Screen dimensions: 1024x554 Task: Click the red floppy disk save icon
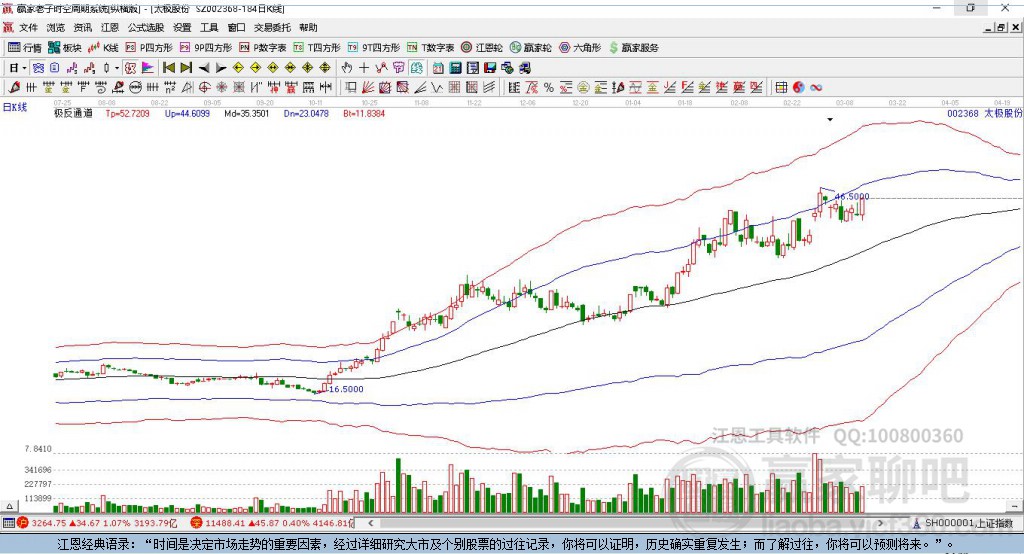coord(490,67)
